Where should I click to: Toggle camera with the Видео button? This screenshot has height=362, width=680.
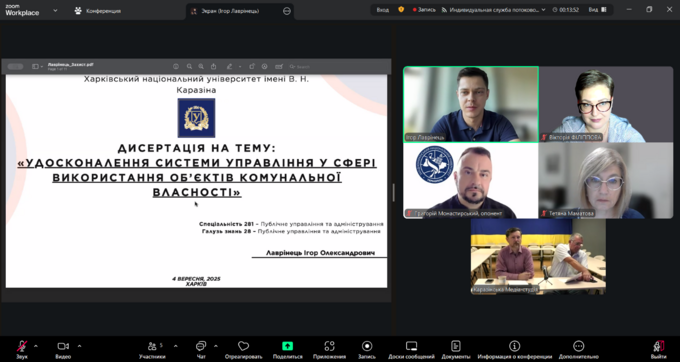[63, 349]
